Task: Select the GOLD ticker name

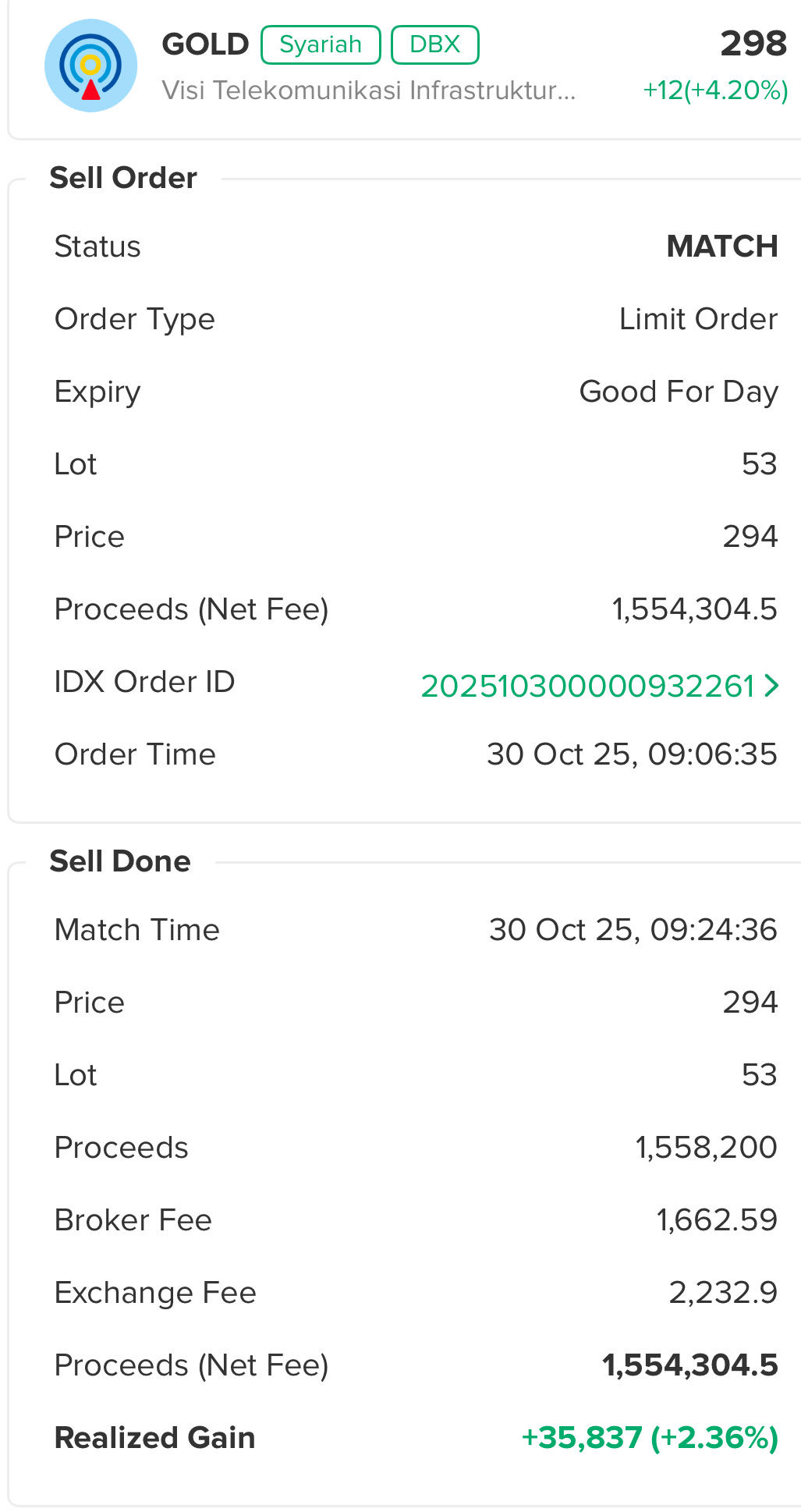Action: [205, 44]
